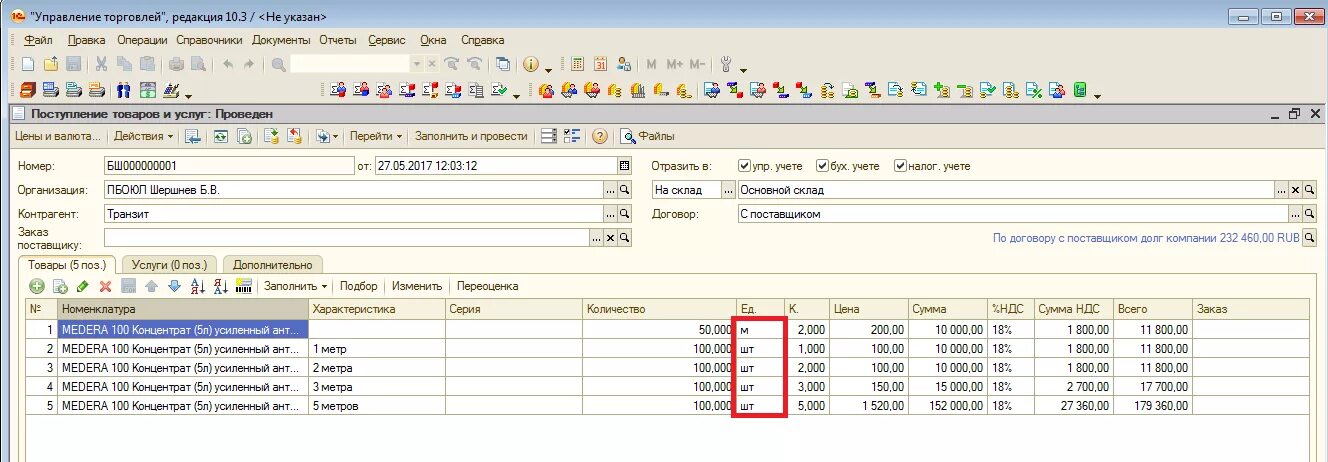Open the Перейти dropdown menu
The height and width of the screenshot is (462, 1328).
point(376,136)
